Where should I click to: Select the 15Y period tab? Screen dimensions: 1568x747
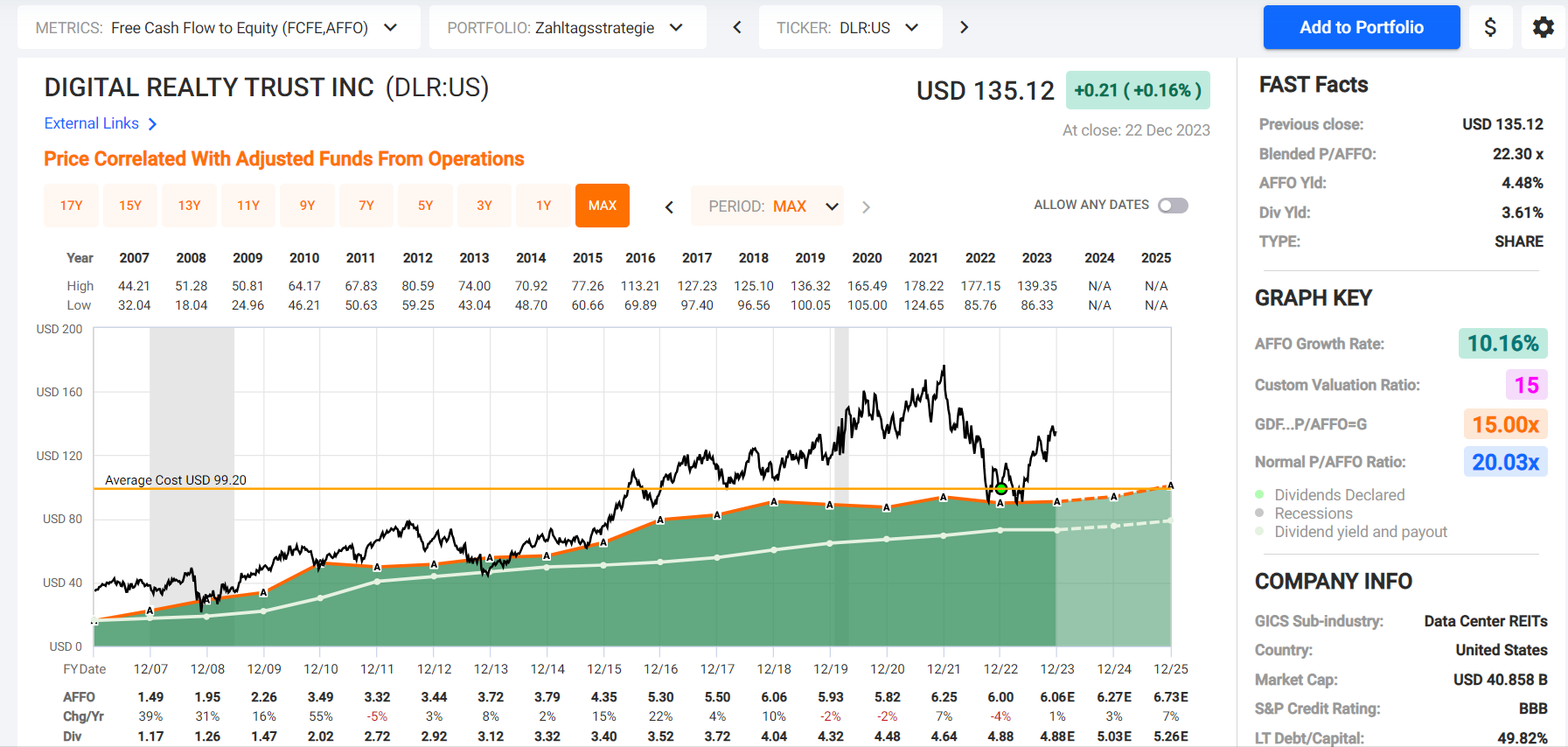point(130,206)
